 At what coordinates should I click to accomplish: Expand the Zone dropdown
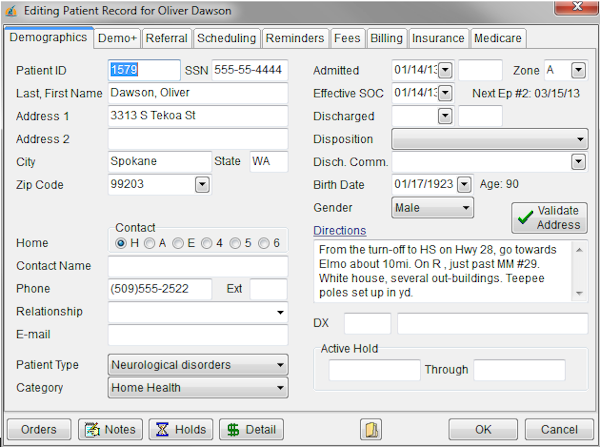(579, 70)
